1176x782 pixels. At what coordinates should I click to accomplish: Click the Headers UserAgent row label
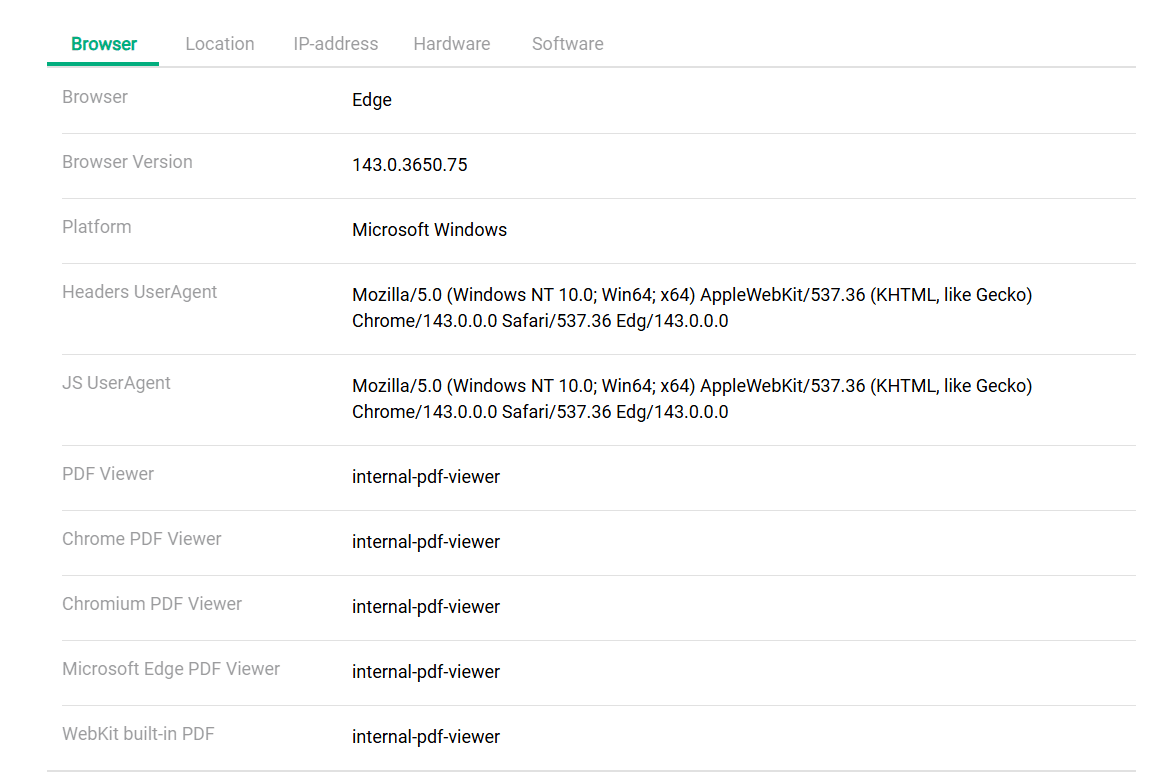click(x=139, y=292)
